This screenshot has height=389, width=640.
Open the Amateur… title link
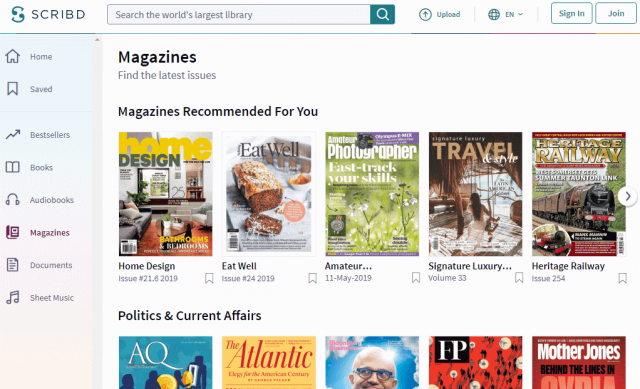pyautogui.click(x=348, y=266)
